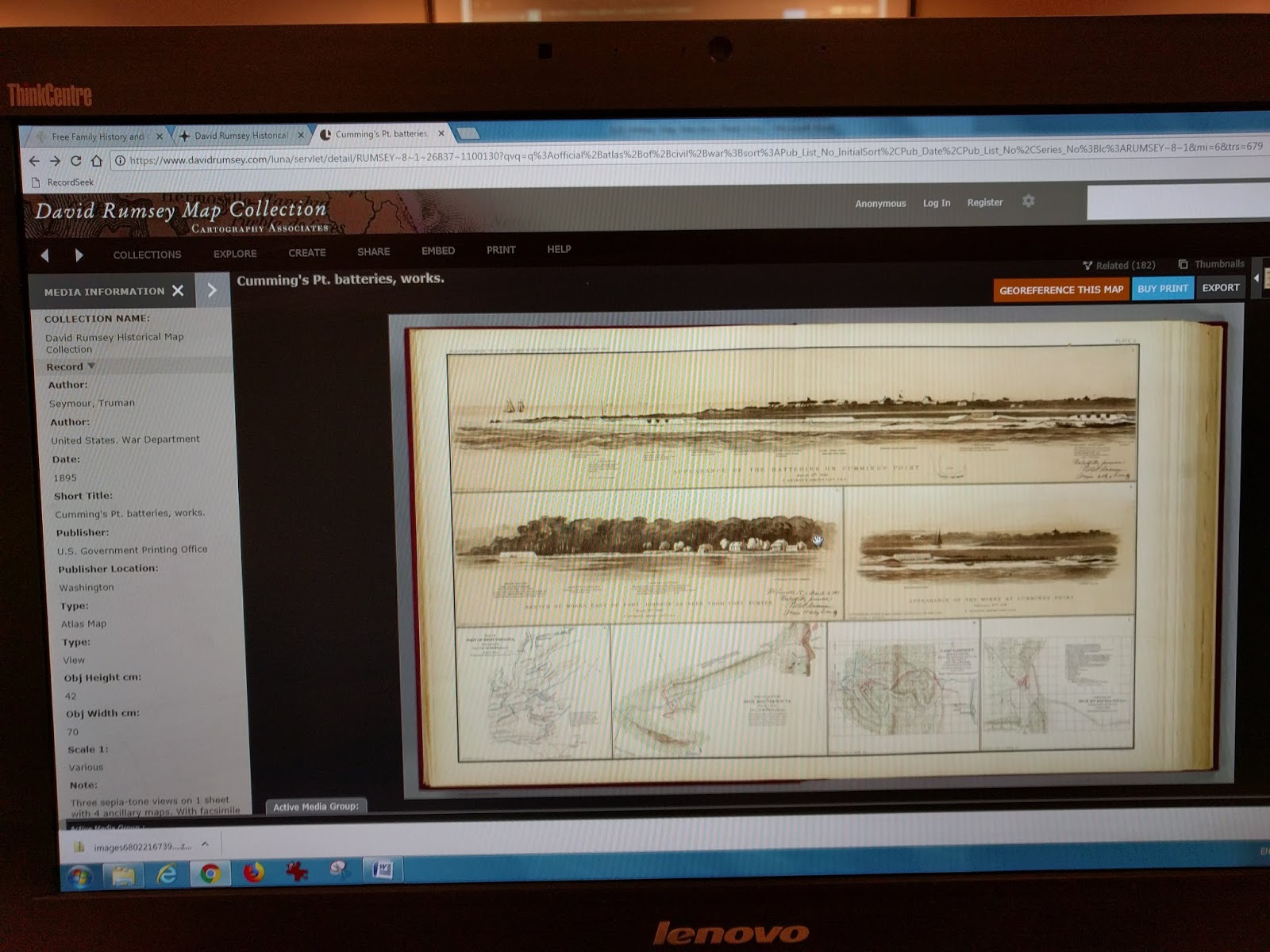
Task: Click the Register link
Action: coord(984,202)
